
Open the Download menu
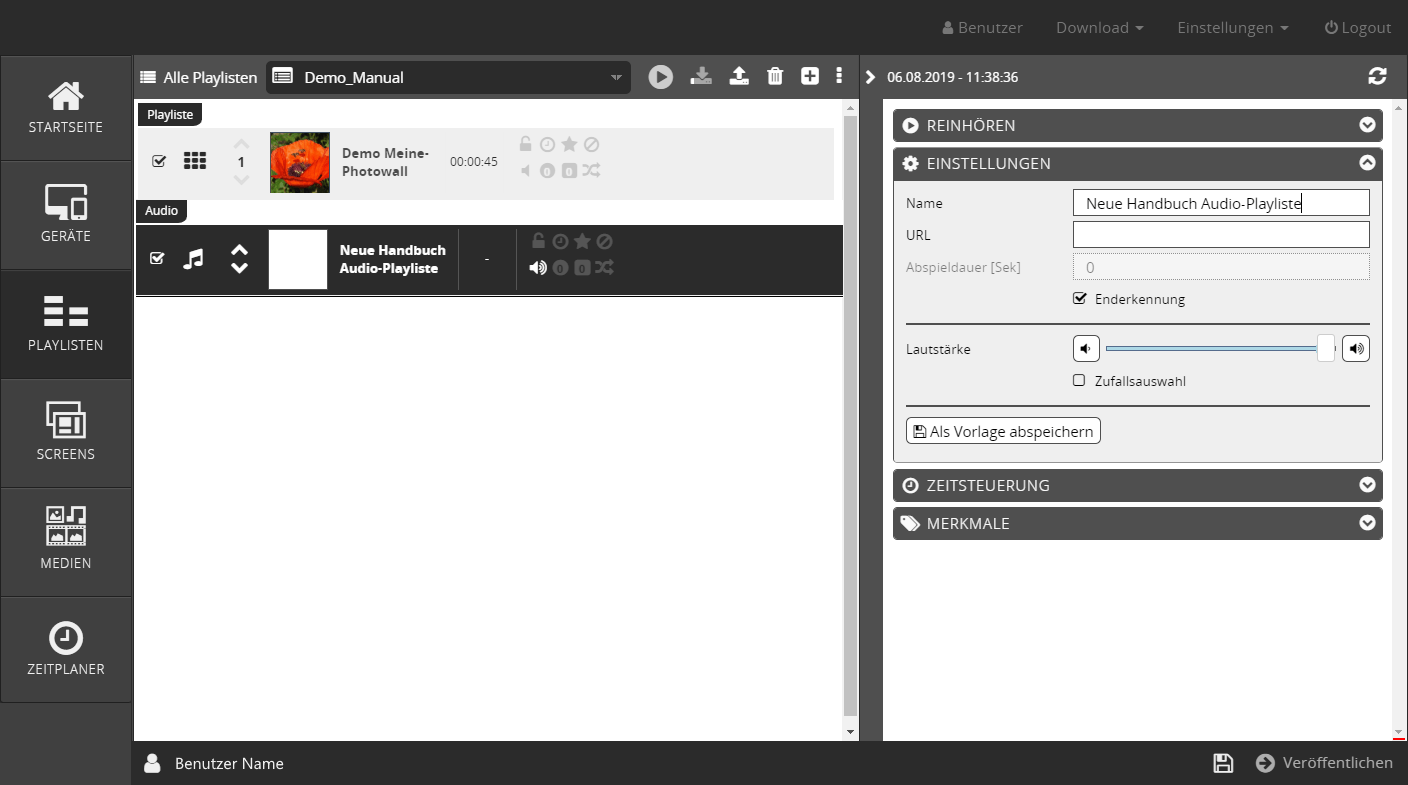1099,28
